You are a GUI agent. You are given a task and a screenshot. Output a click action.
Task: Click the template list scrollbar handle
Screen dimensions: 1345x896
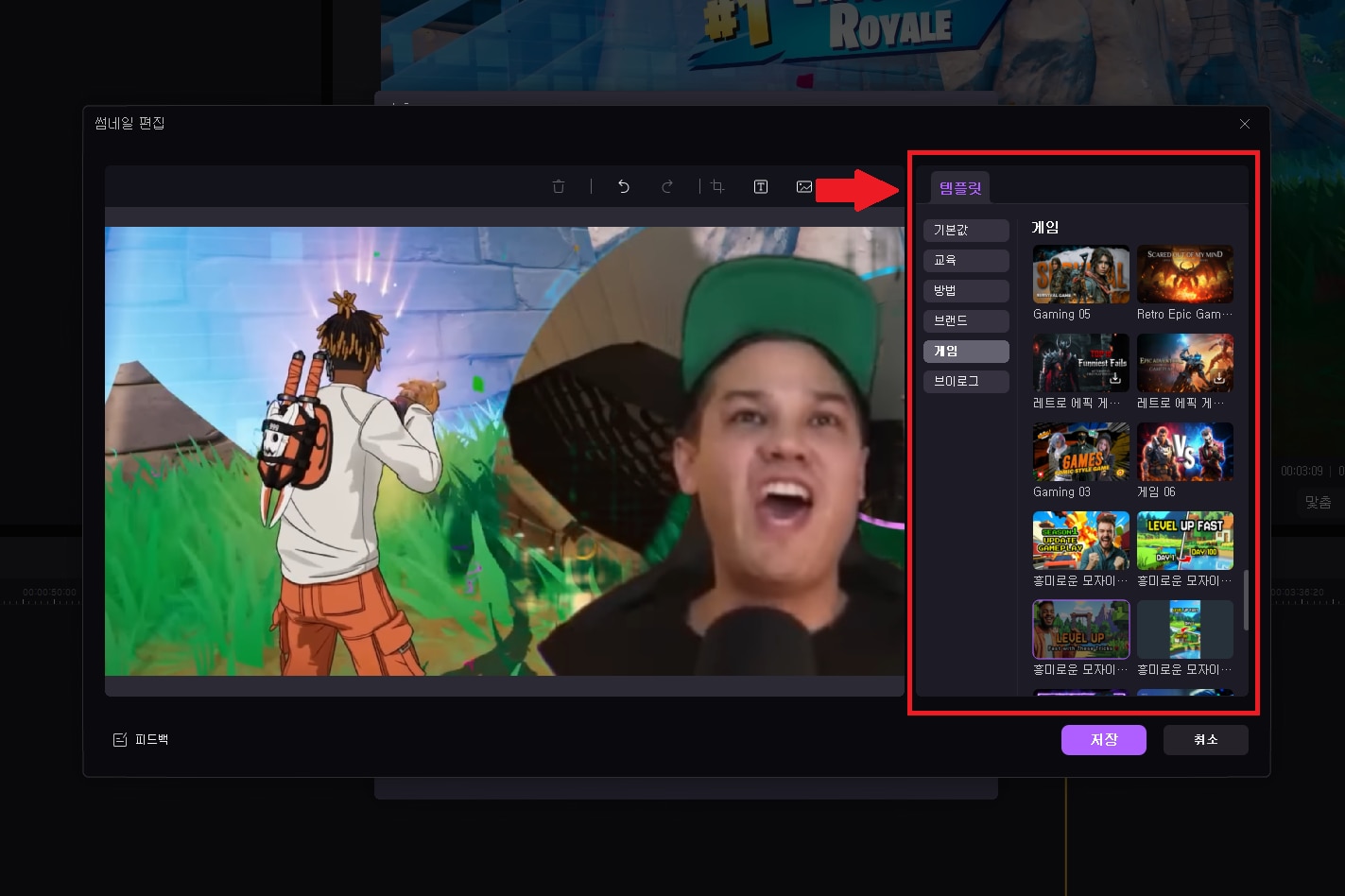(1246, 600)
